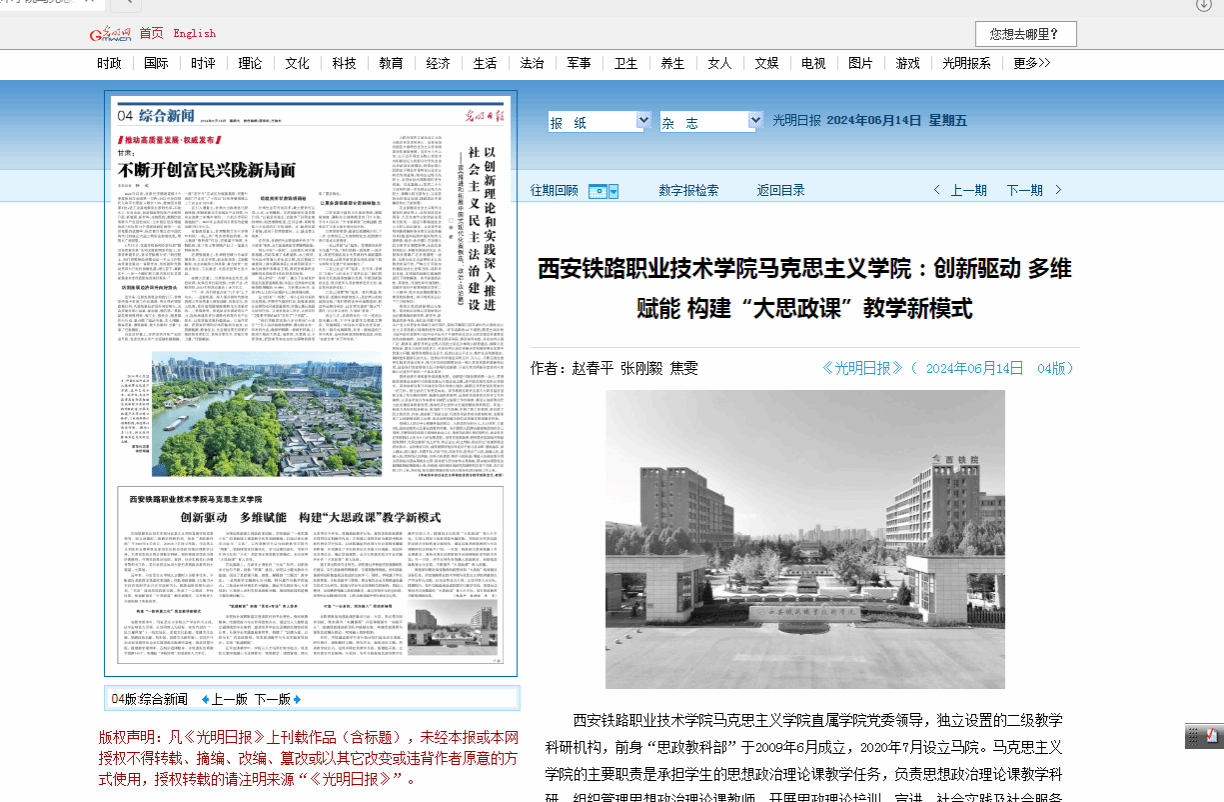
Task: Click the 数字报检索 link
Action: [x=688, y=190]
